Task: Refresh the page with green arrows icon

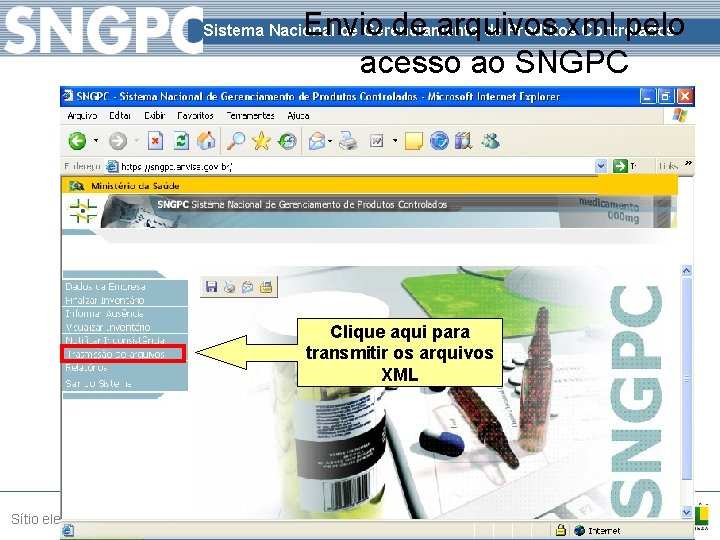Action: tap(181, 141)
